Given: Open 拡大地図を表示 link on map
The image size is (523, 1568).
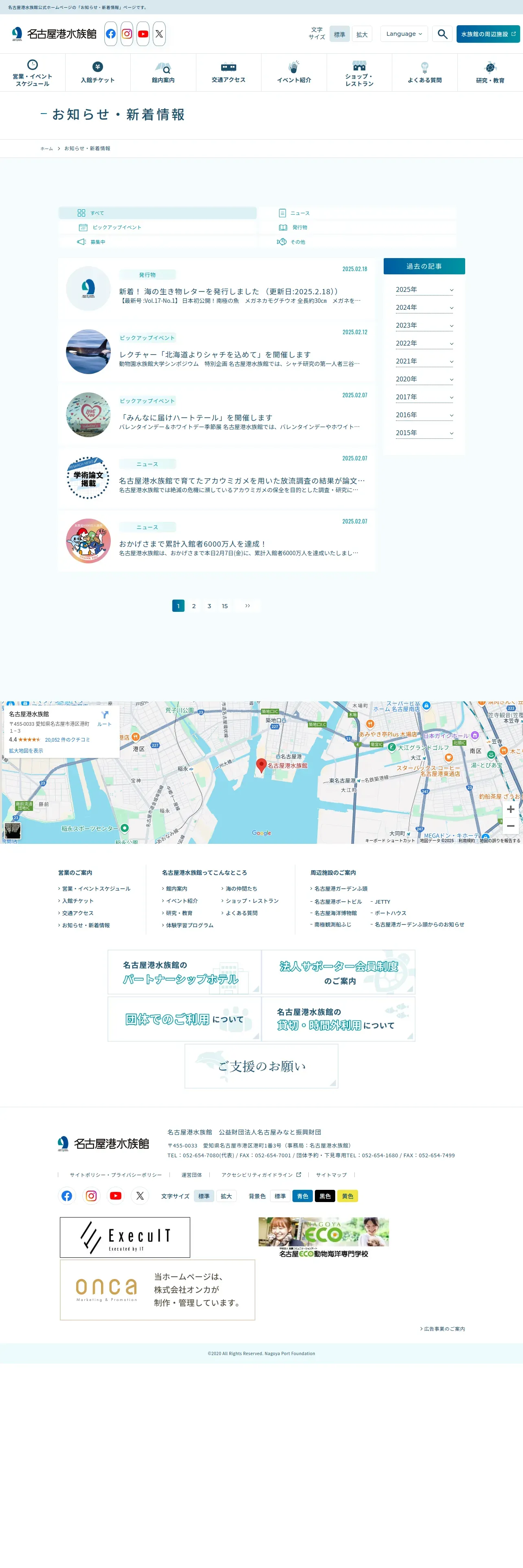Looking at the screenshot, I should [x=26, y=751].
